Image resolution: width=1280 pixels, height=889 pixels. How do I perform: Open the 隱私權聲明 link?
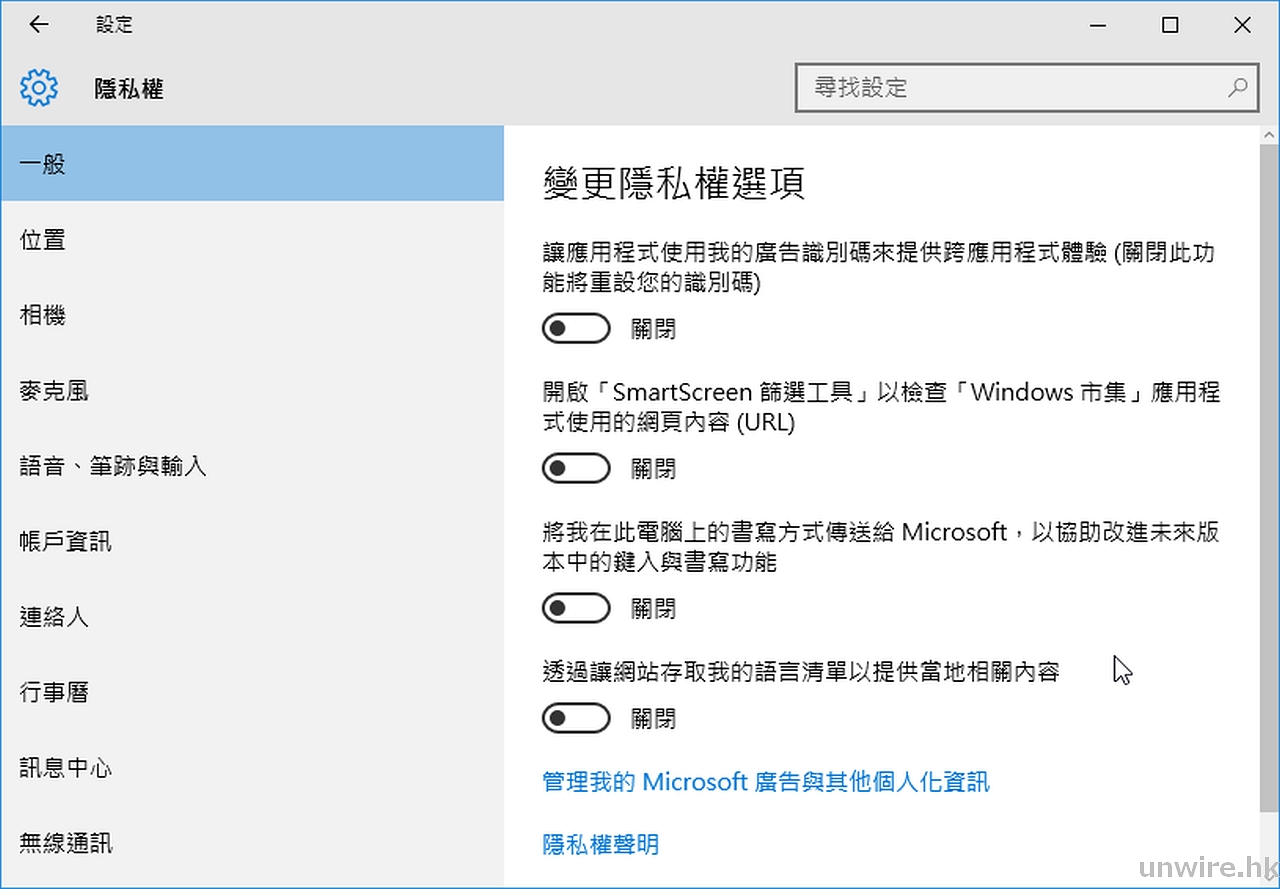(x=601, y=845)
